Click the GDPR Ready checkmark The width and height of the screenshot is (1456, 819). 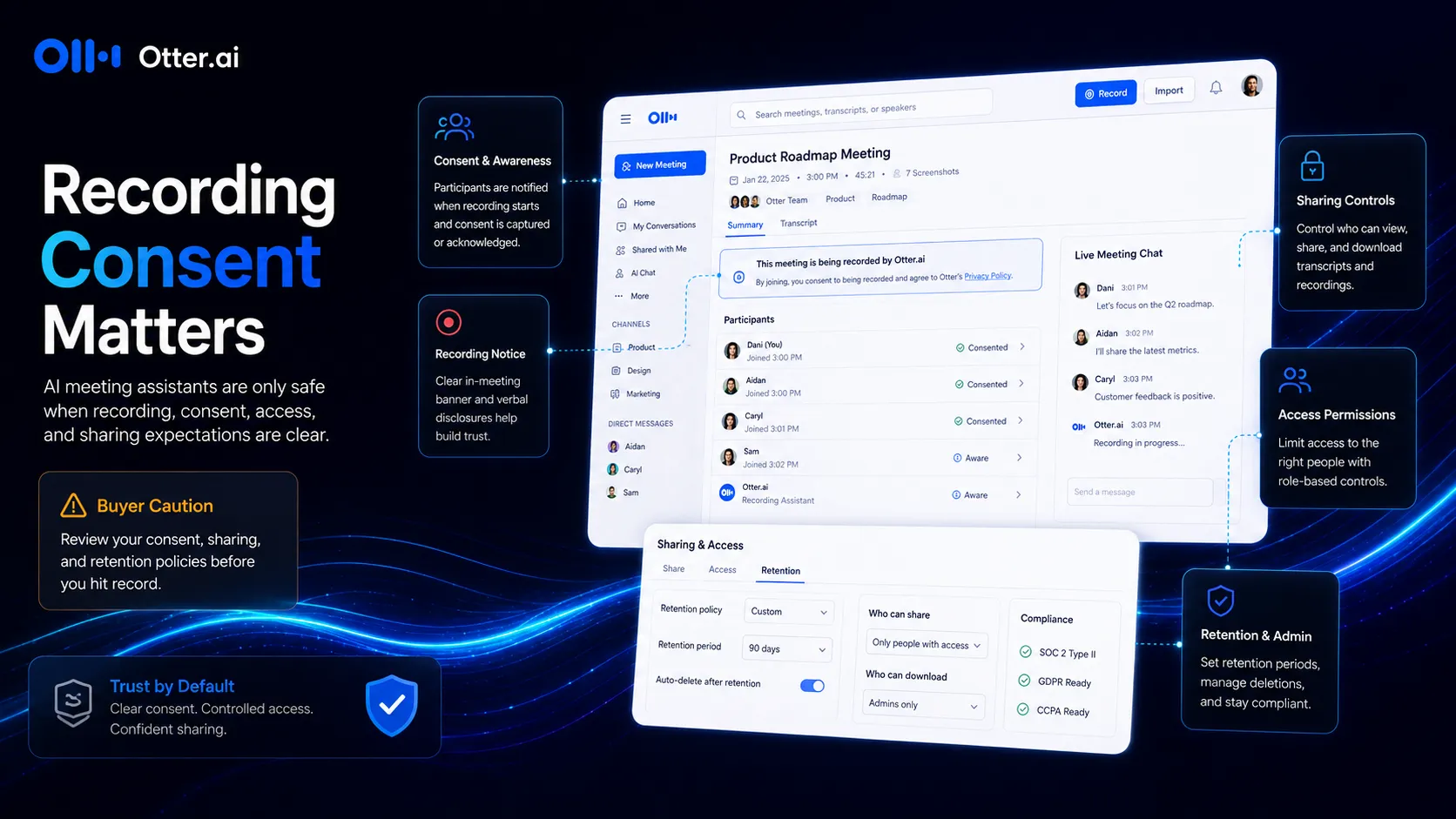1024,681
